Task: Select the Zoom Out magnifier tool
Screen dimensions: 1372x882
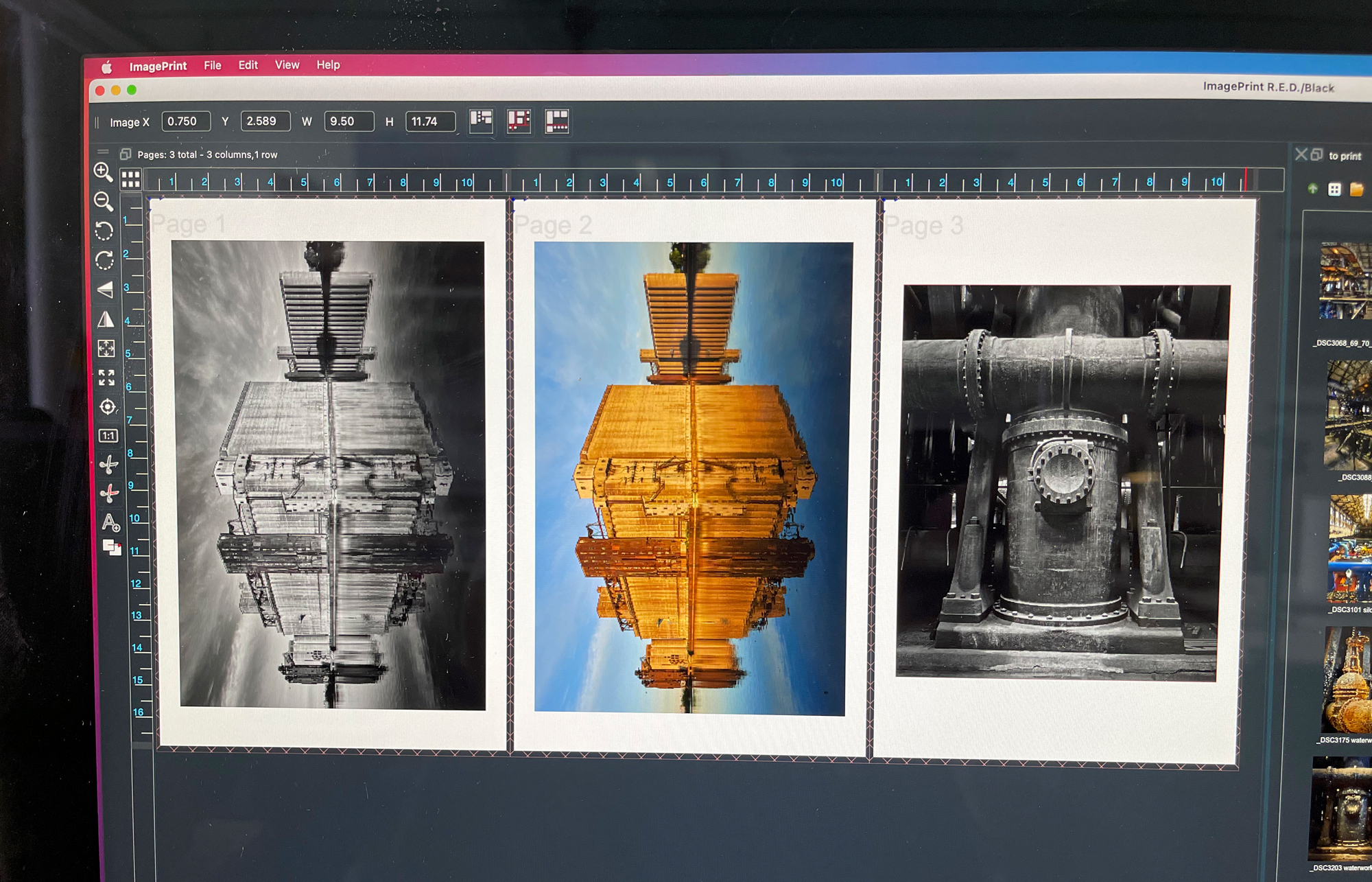Action: pos(103,201)
